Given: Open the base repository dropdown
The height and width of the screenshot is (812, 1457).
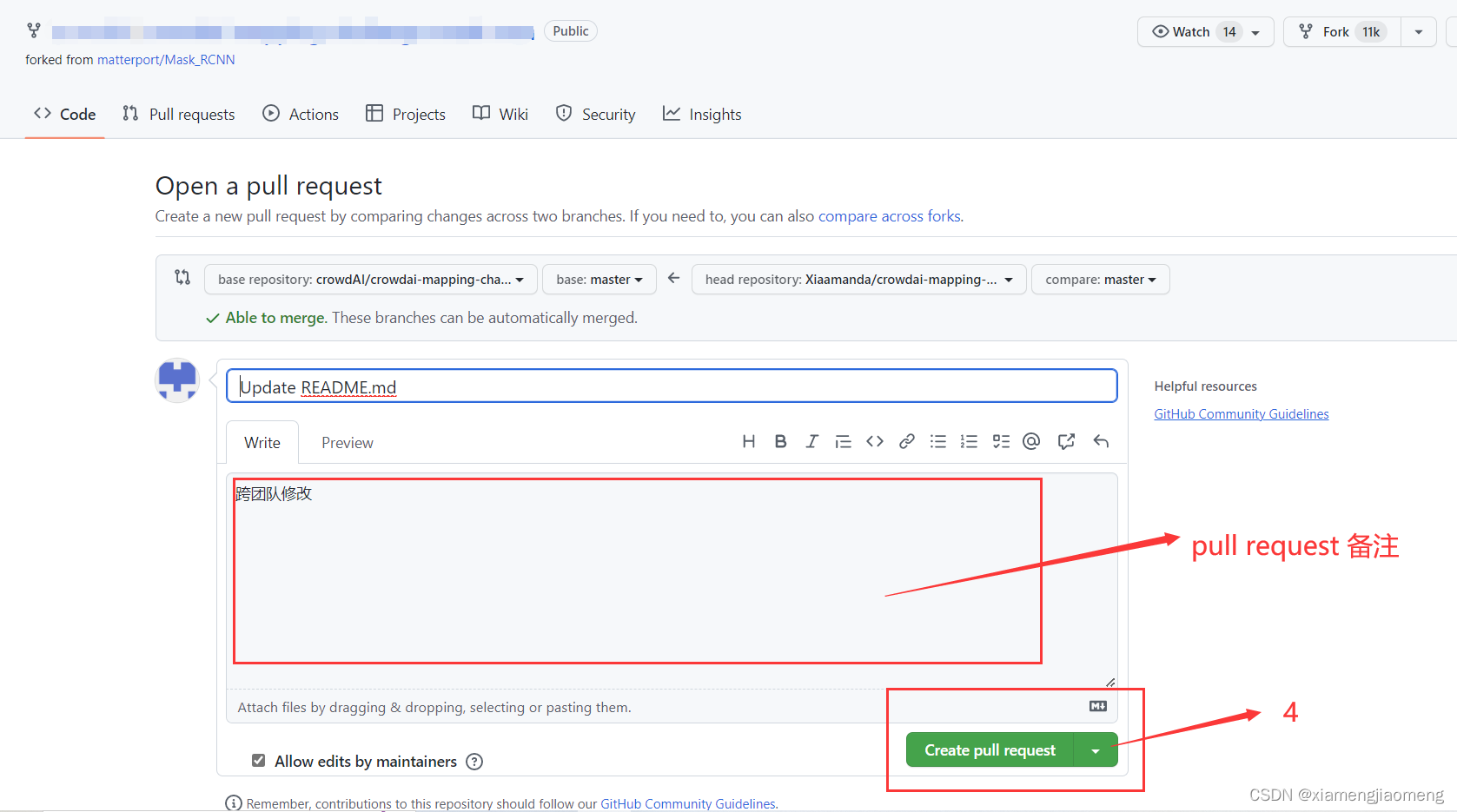Looking at the screenshot, I should pyautogui.click(x=371, y=280).
